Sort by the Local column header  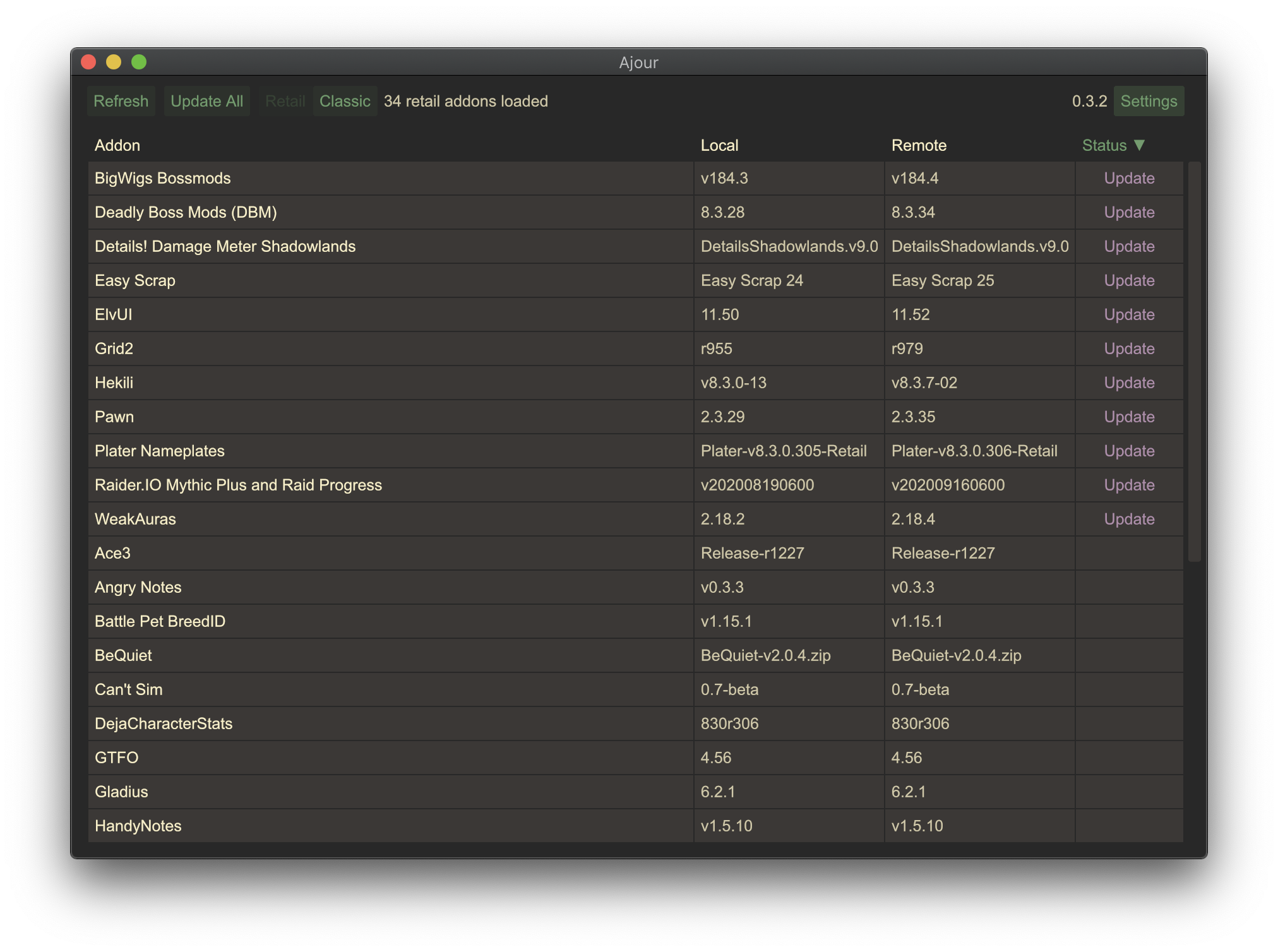click(x=719, y=145)
